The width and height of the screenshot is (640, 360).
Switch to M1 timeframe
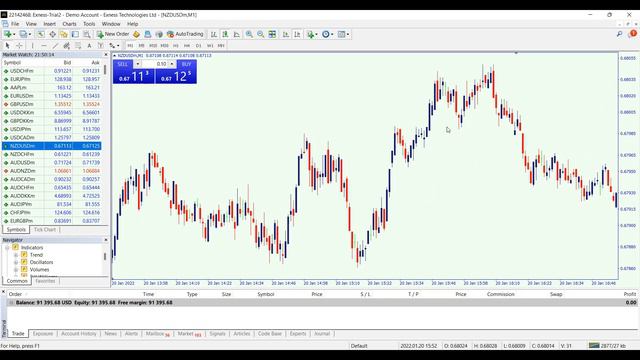(x=130, y=46)
